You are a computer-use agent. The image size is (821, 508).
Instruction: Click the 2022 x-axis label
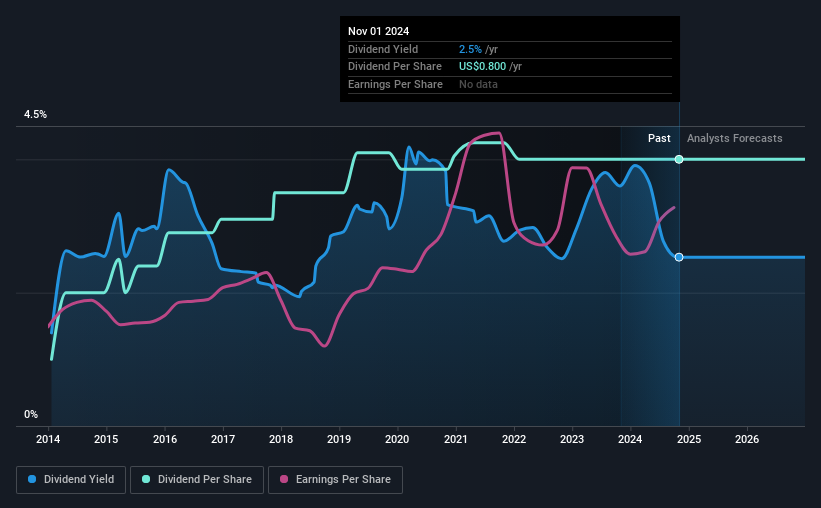(514, 439)
